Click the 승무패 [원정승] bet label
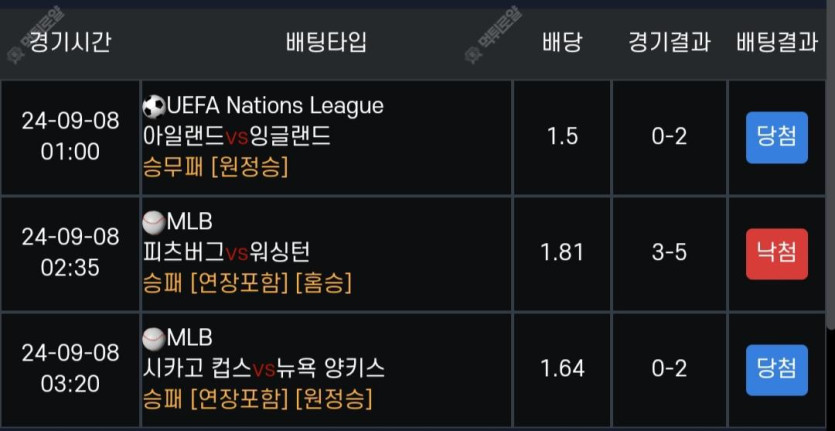The height and width of the screenshot is (431, 835). (216, 168)
